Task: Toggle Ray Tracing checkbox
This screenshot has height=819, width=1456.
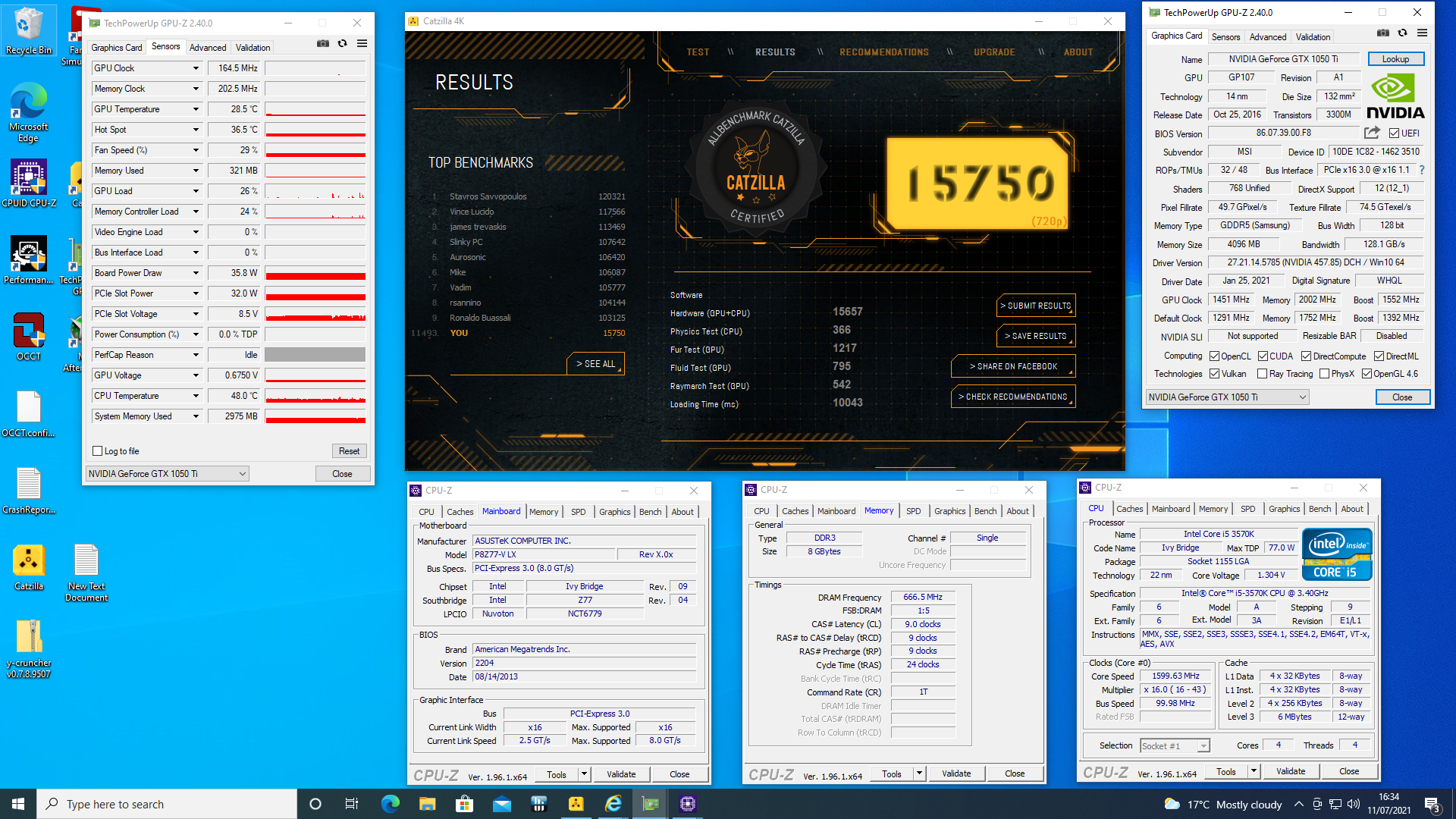Action: point(1262,374)
